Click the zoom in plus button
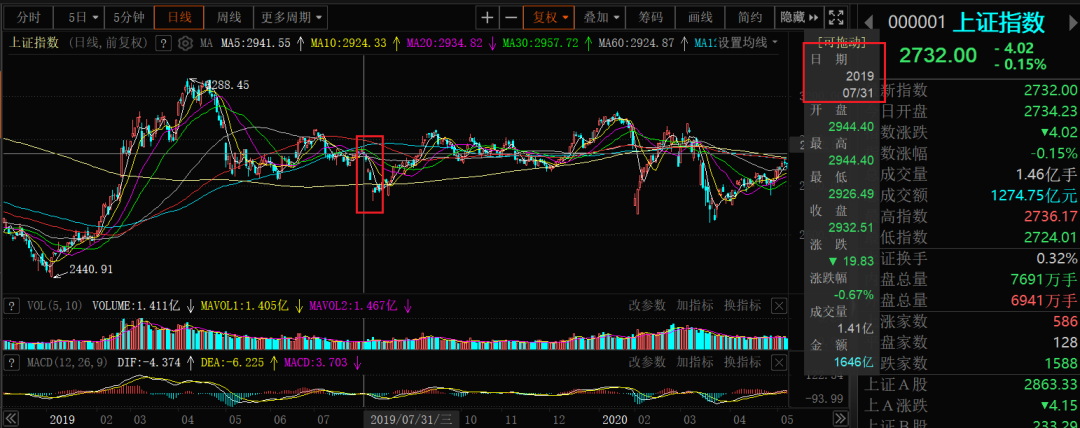 point(487,17)
